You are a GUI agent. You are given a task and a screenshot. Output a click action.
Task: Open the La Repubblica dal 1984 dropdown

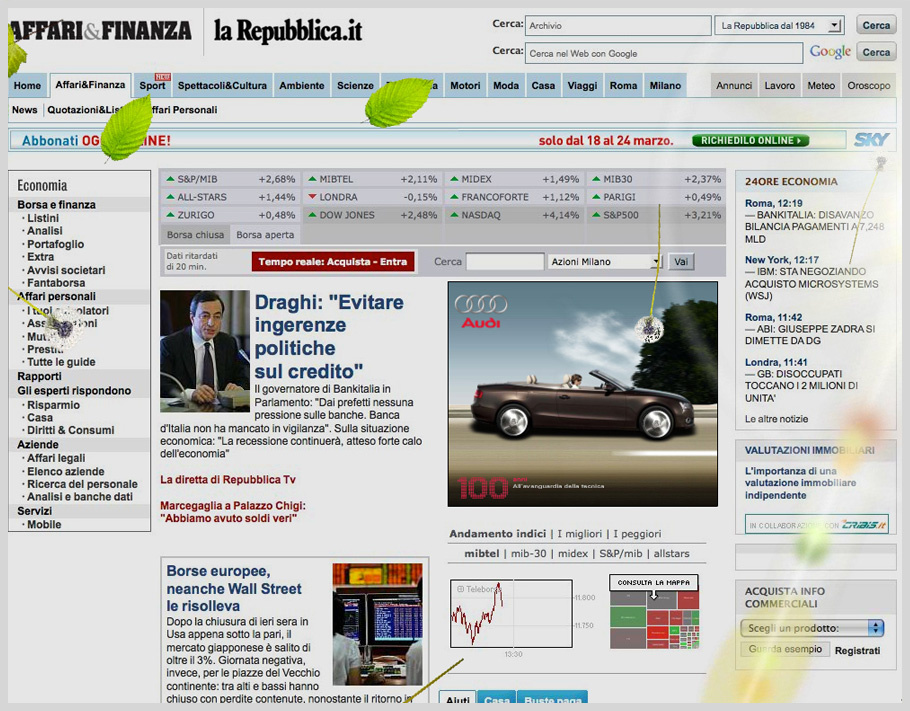[x=779, y=26]
